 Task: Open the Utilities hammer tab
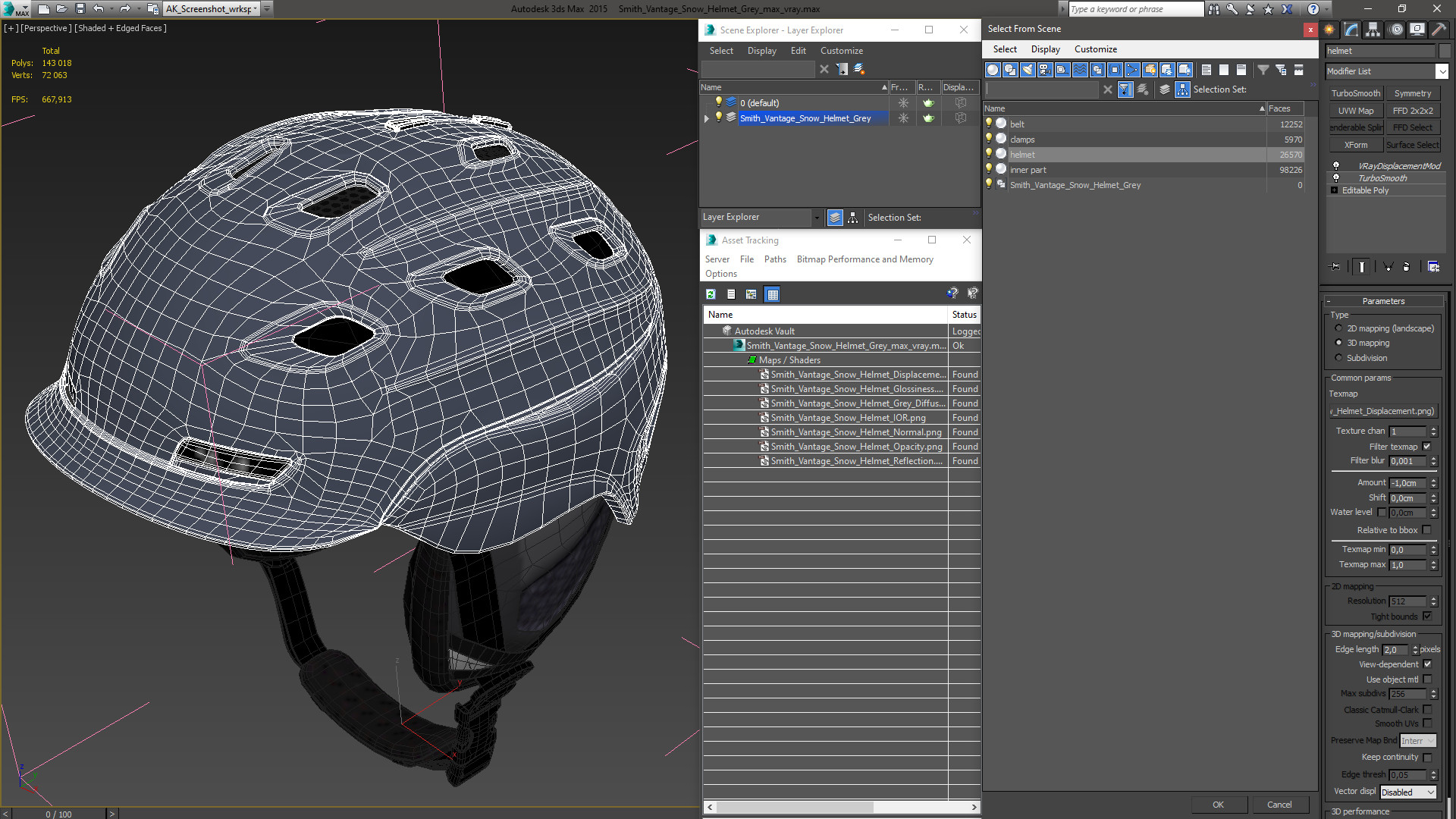[1439, 30]
